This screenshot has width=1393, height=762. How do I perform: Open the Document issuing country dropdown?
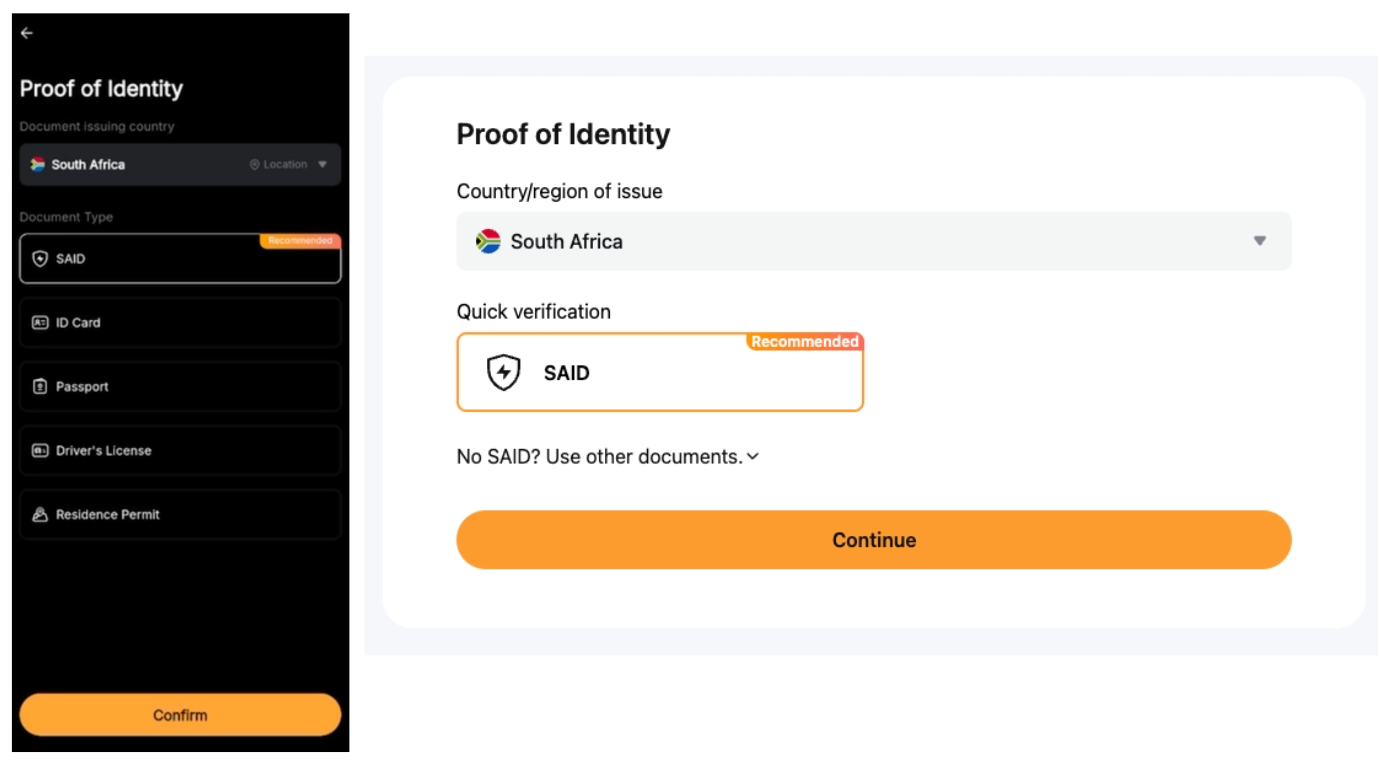180,165
